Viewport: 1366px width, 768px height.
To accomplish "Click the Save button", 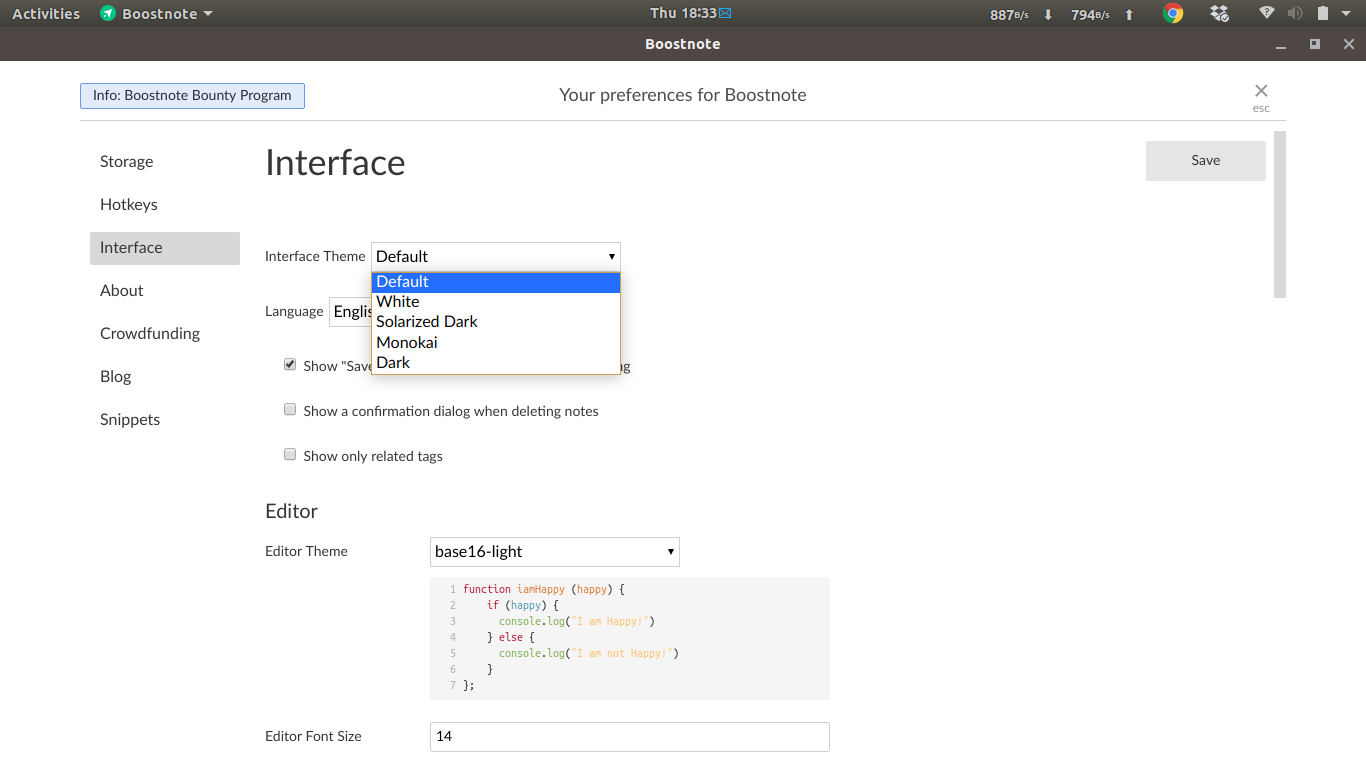I will [1205, 160].
